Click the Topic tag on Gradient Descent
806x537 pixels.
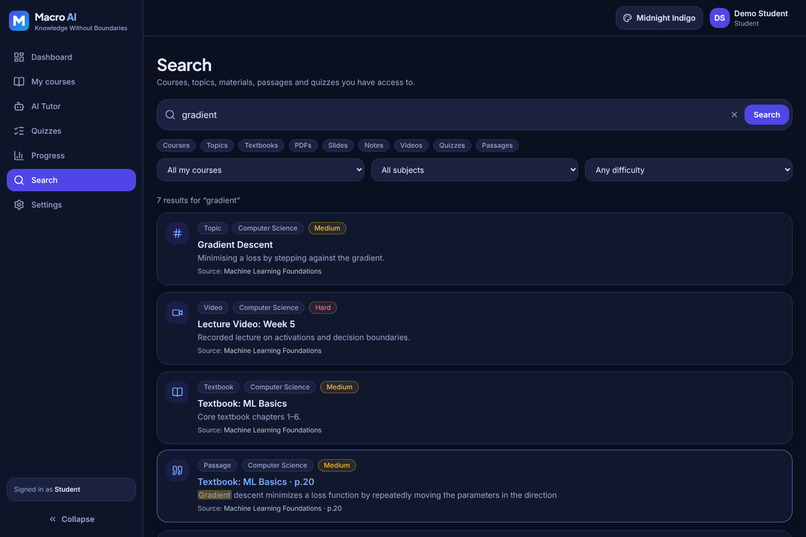212,228
